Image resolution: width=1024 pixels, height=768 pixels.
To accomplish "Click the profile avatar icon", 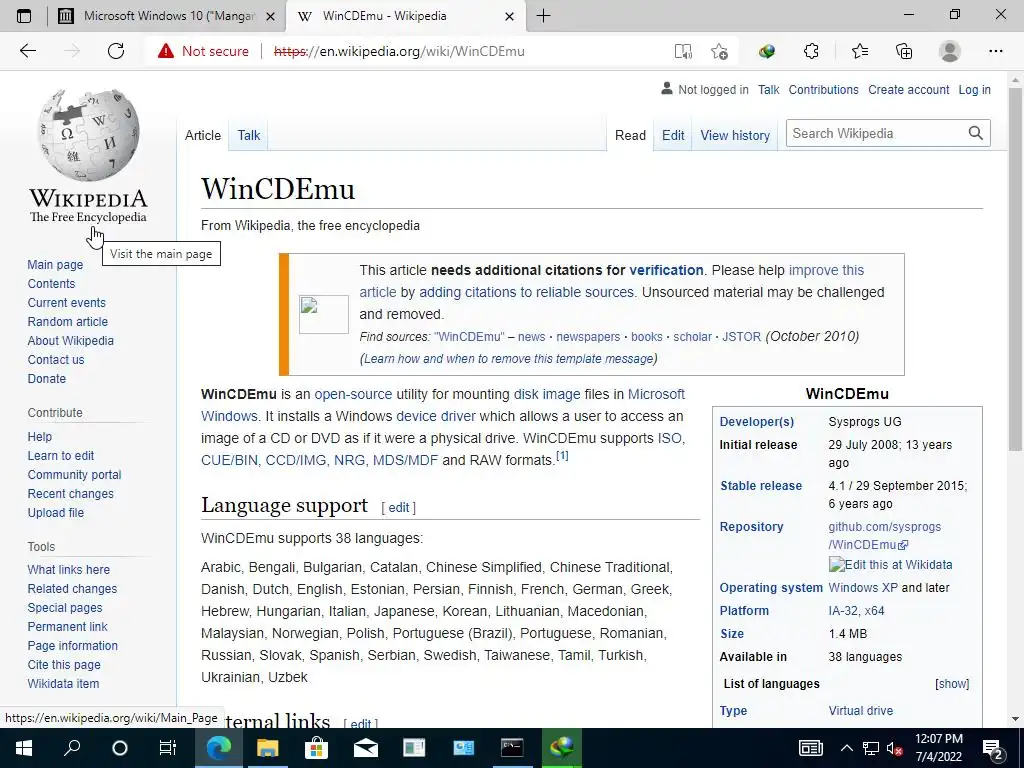I will coord(950,51).
